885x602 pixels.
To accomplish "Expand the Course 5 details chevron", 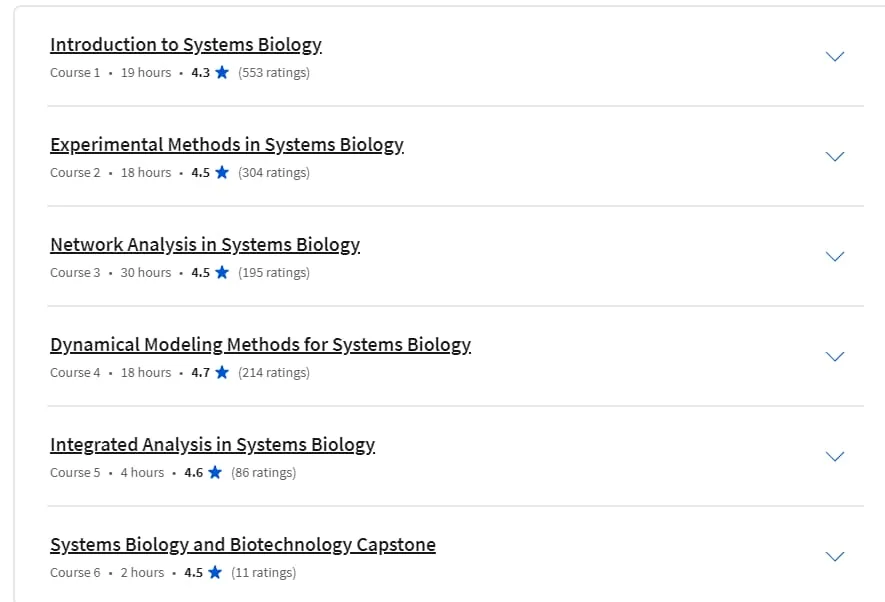I will (x=835, y=456).
